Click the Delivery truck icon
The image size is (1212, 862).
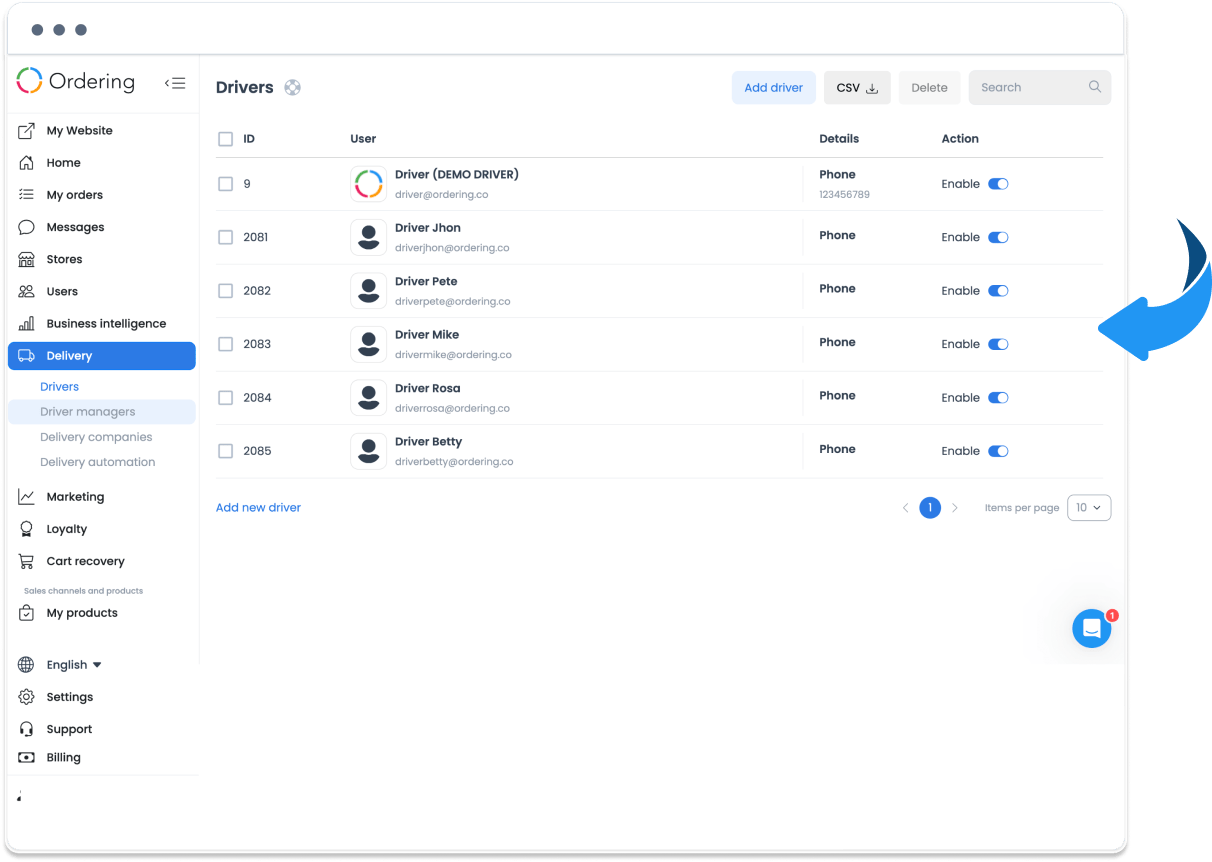click(x=27, y=356)
